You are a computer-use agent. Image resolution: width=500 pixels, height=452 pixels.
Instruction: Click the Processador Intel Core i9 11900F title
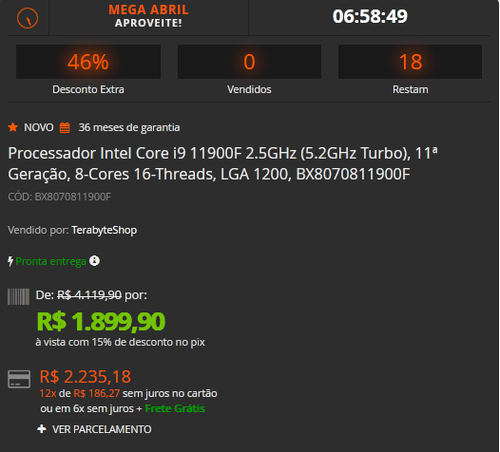223,164
